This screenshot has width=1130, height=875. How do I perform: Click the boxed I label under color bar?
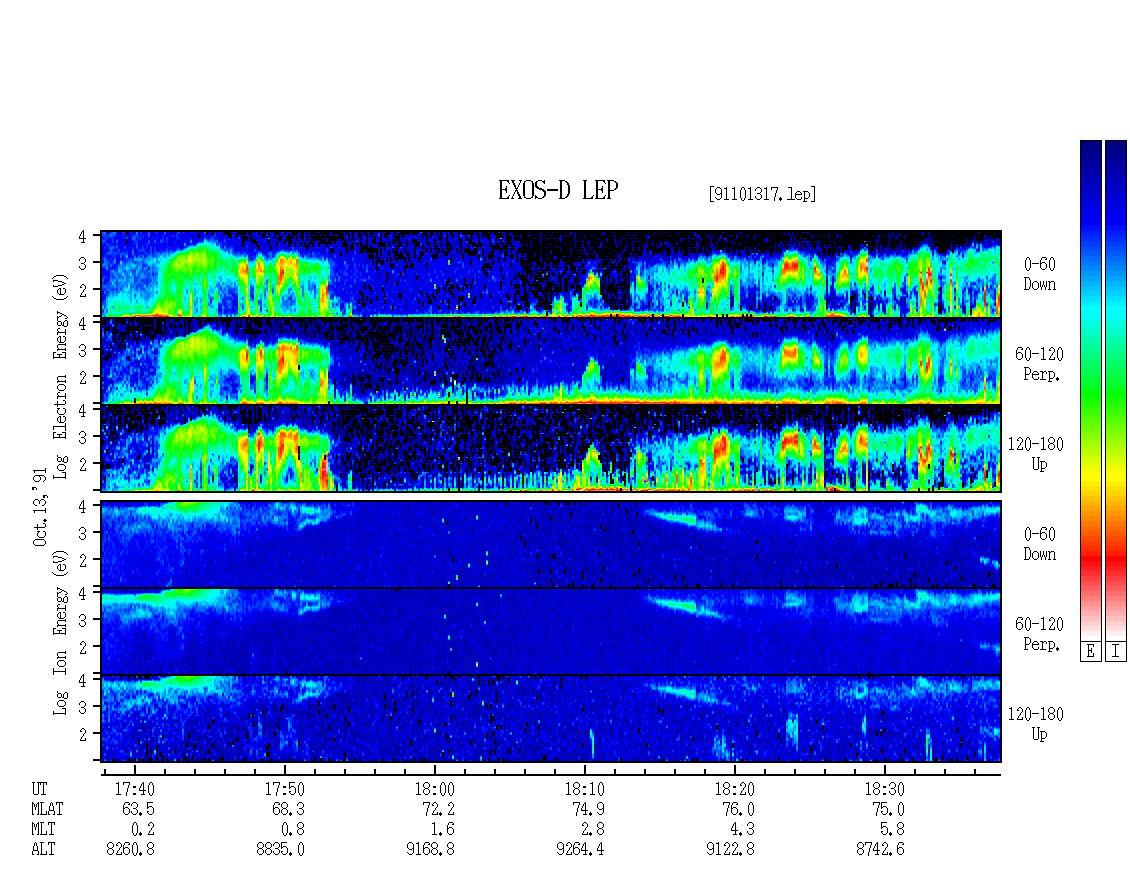(1116, 652)
